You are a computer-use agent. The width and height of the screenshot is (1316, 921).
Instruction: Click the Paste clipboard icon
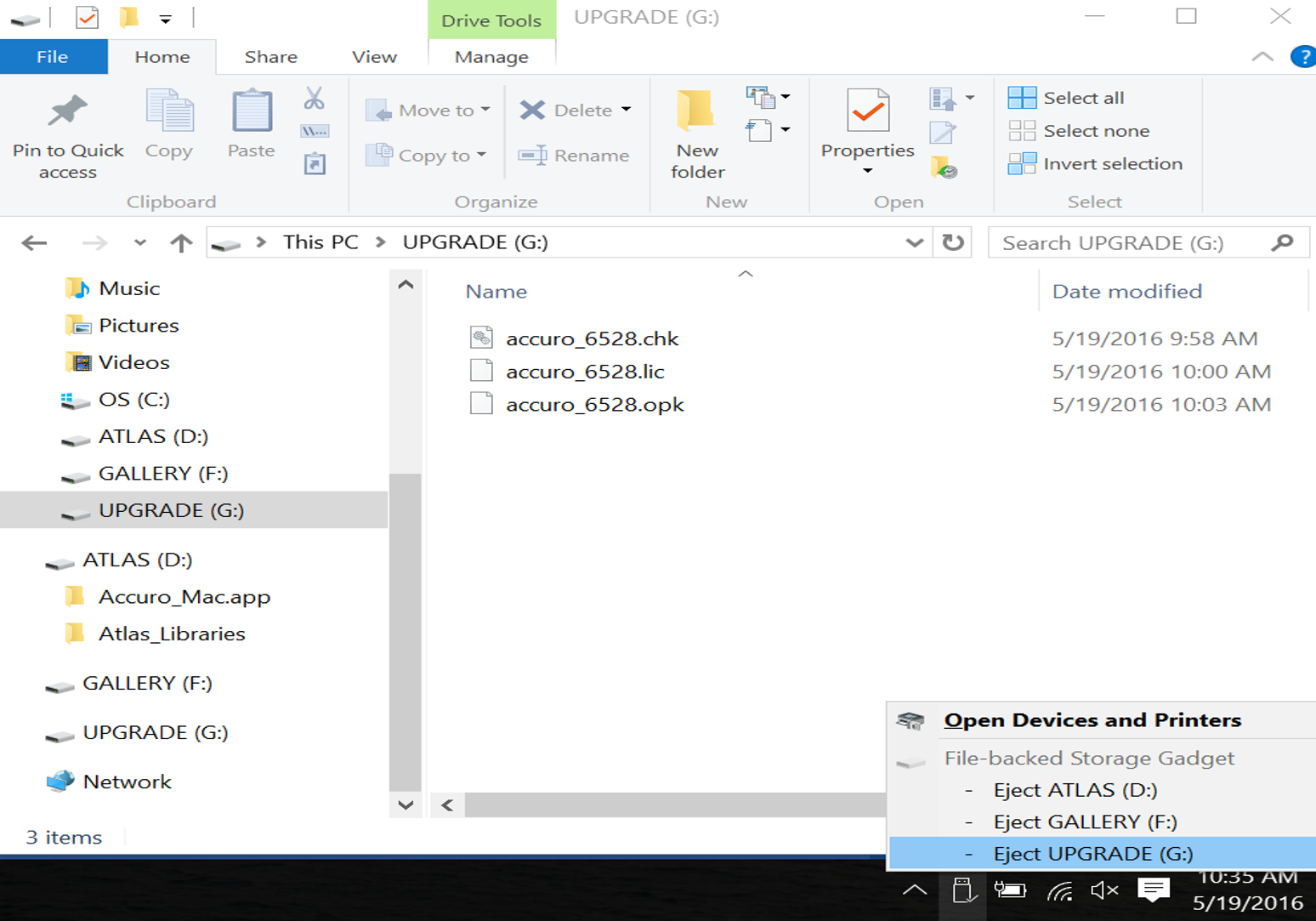tap(252, 111)
